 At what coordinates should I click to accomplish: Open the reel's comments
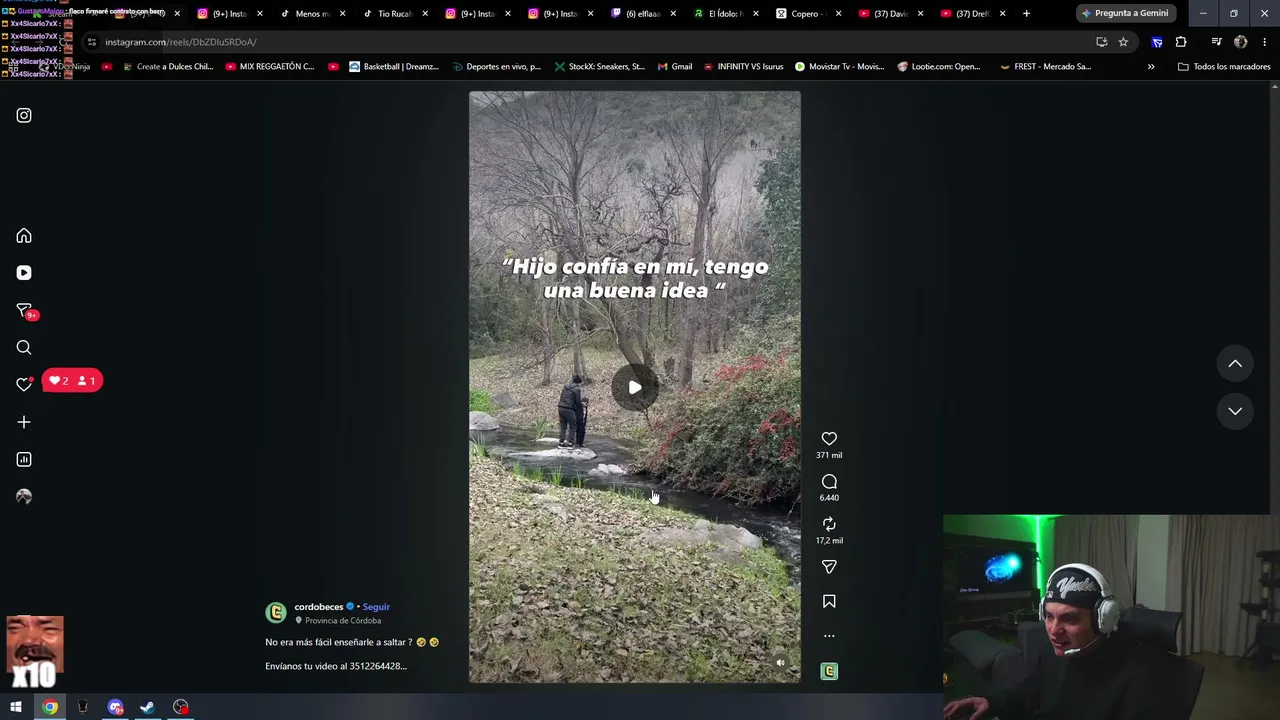(829, 482)
